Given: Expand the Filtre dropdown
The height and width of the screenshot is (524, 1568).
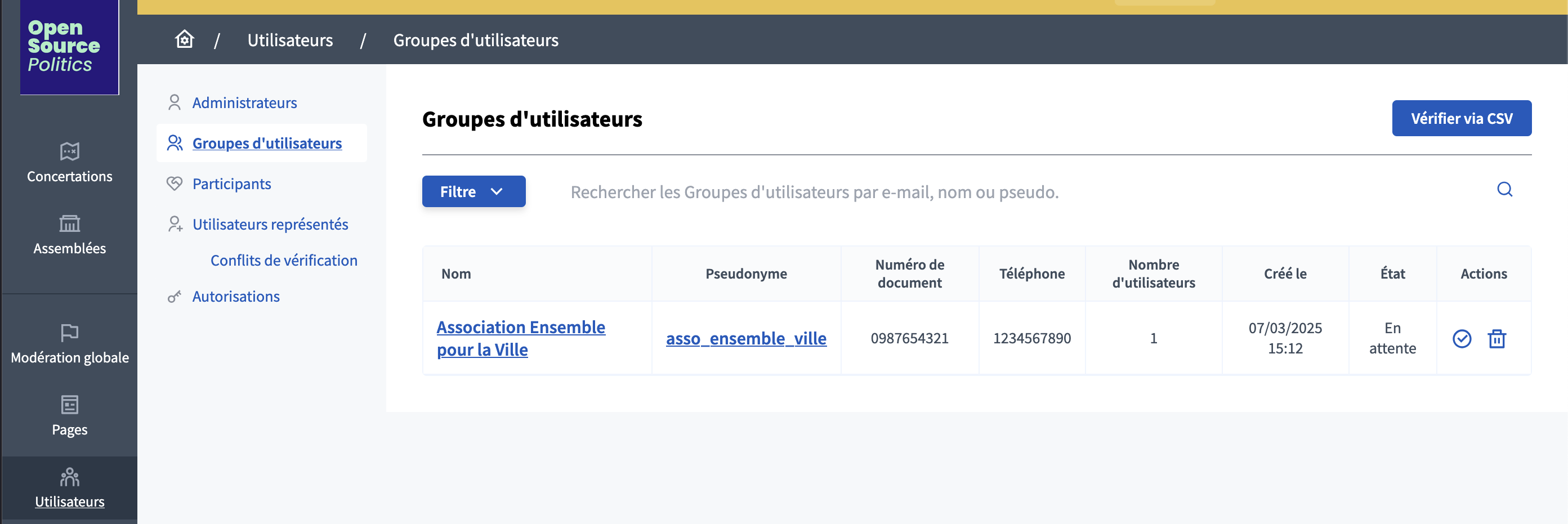Looking at the screenshot, I should pos(473,191).
